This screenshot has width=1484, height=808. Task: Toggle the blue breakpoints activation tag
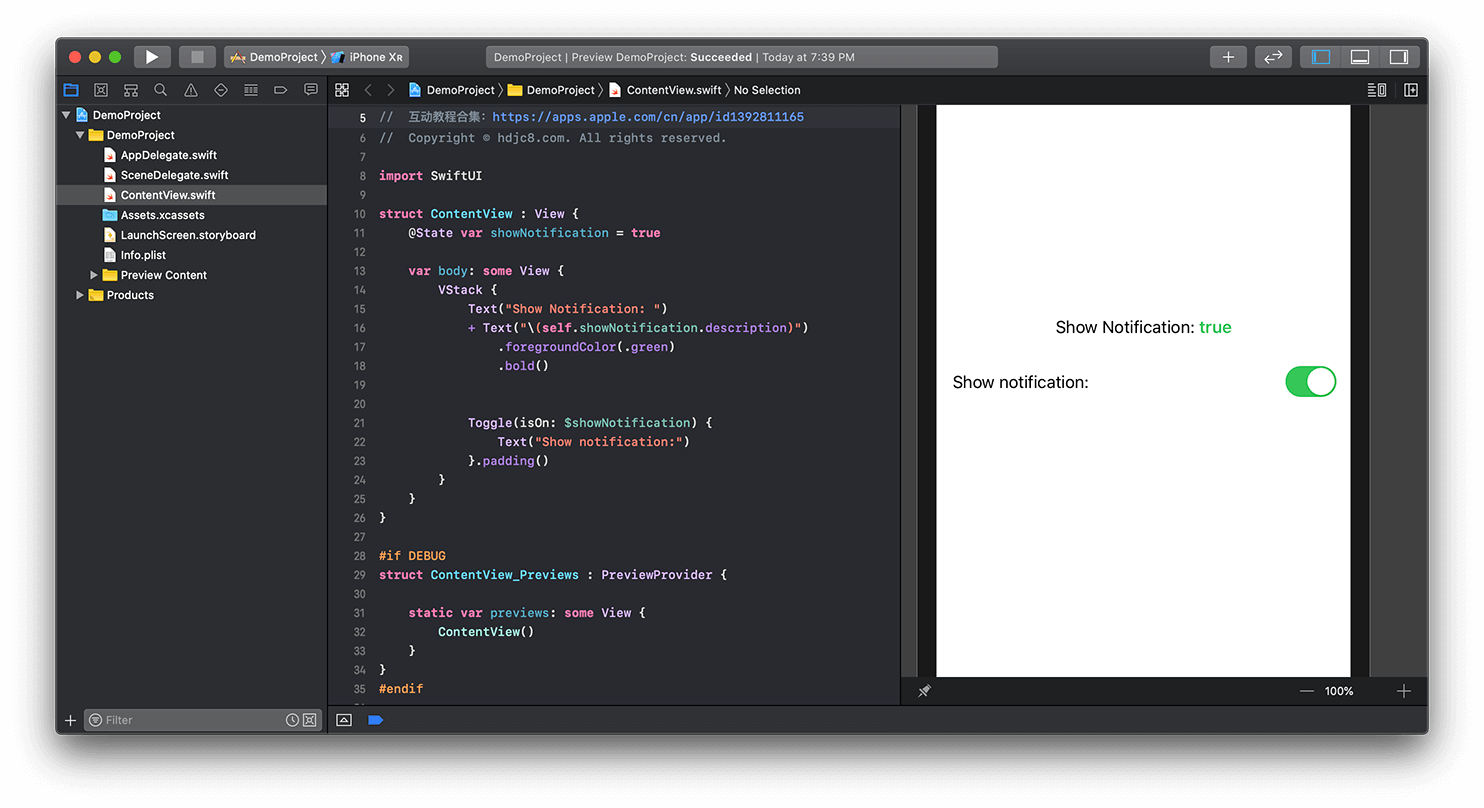[x=376, y=720]
